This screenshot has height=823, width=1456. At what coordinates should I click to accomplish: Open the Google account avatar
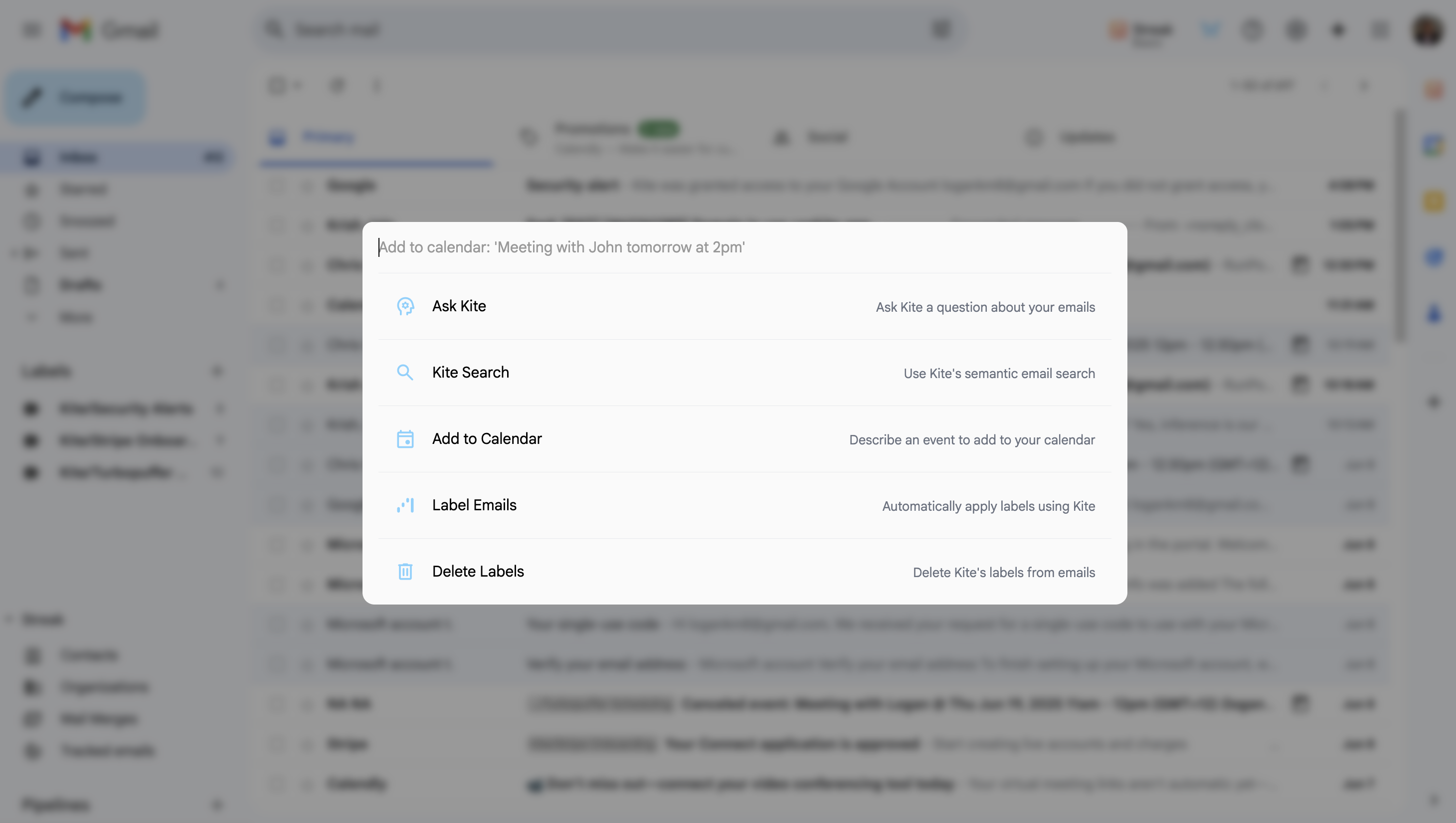coord(1428,30)
